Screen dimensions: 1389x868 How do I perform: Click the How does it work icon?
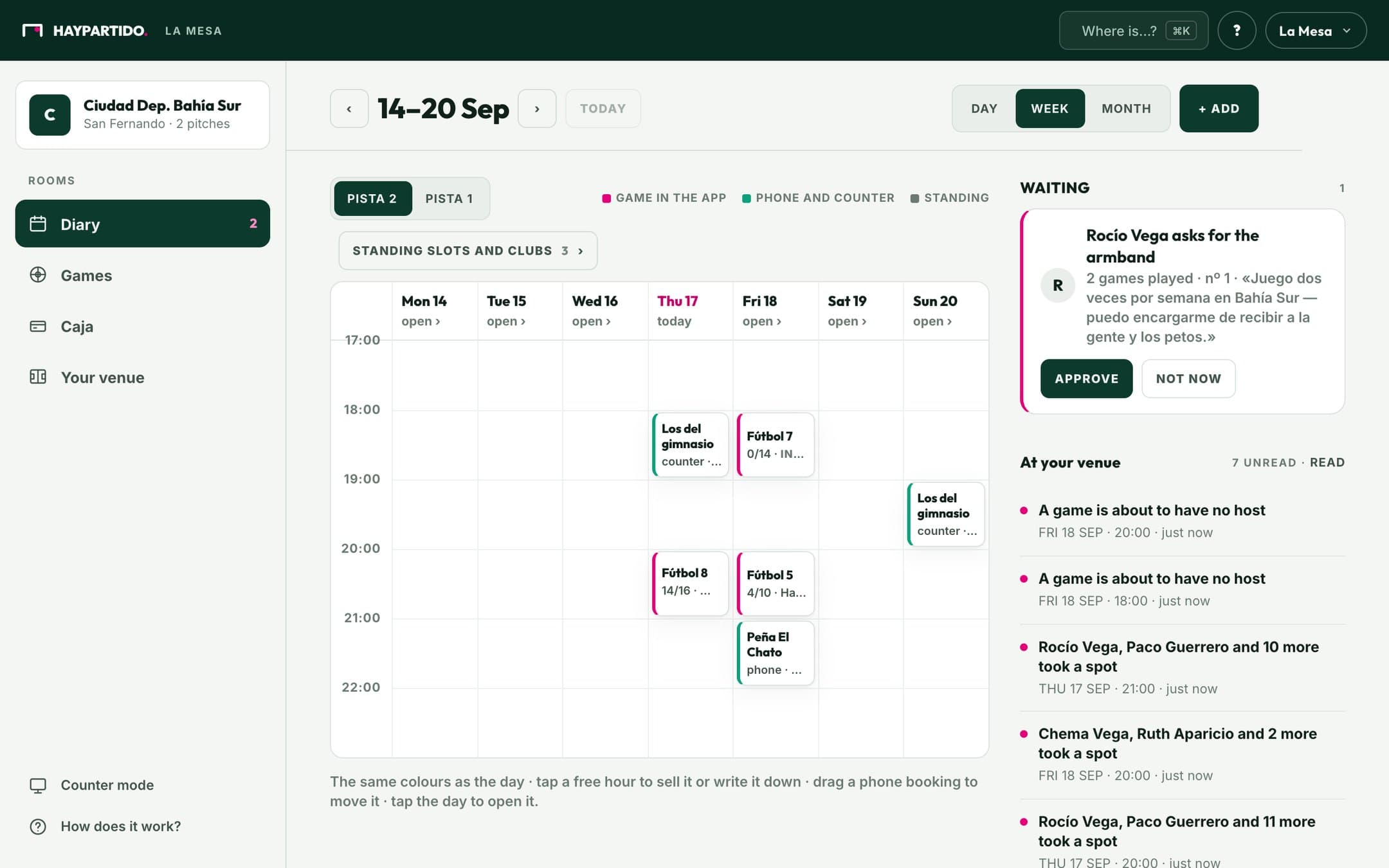tap(38, 826)
